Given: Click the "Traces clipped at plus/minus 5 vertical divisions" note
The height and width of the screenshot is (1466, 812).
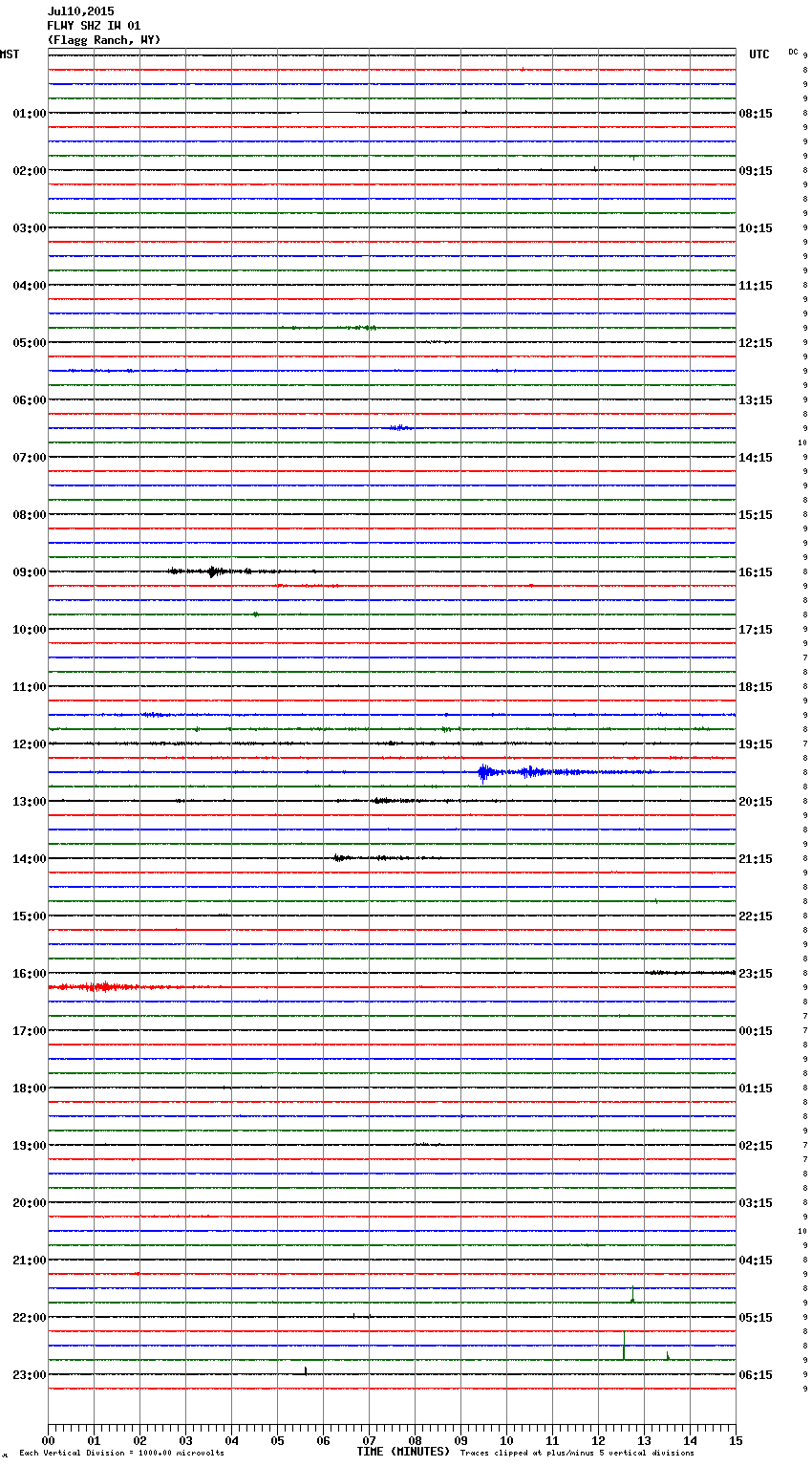Looking at the screenshot, I should coord(577,1454).
